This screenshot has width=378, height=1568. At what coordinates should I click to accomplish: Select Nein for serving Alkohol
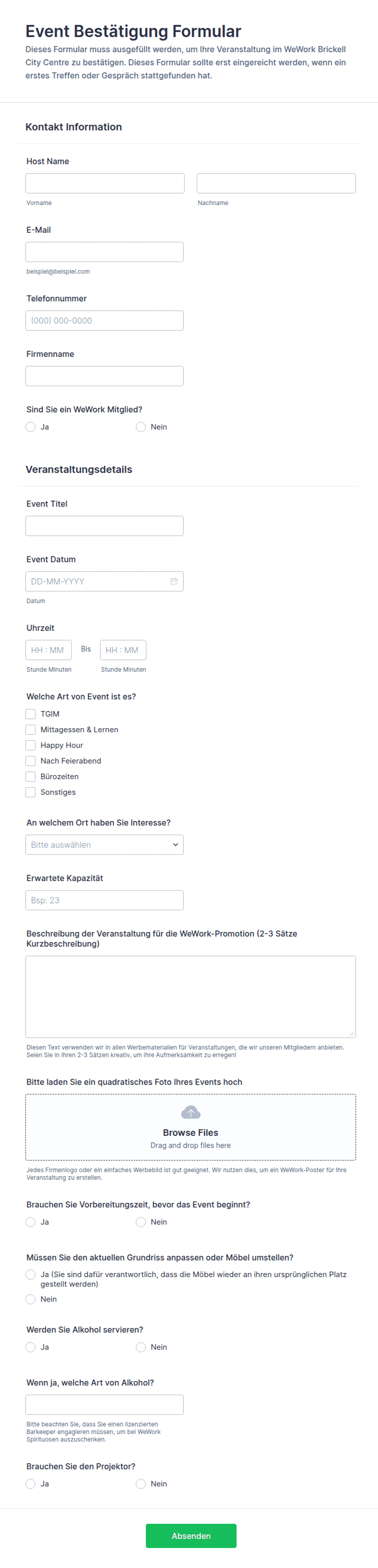point(140,1347)
